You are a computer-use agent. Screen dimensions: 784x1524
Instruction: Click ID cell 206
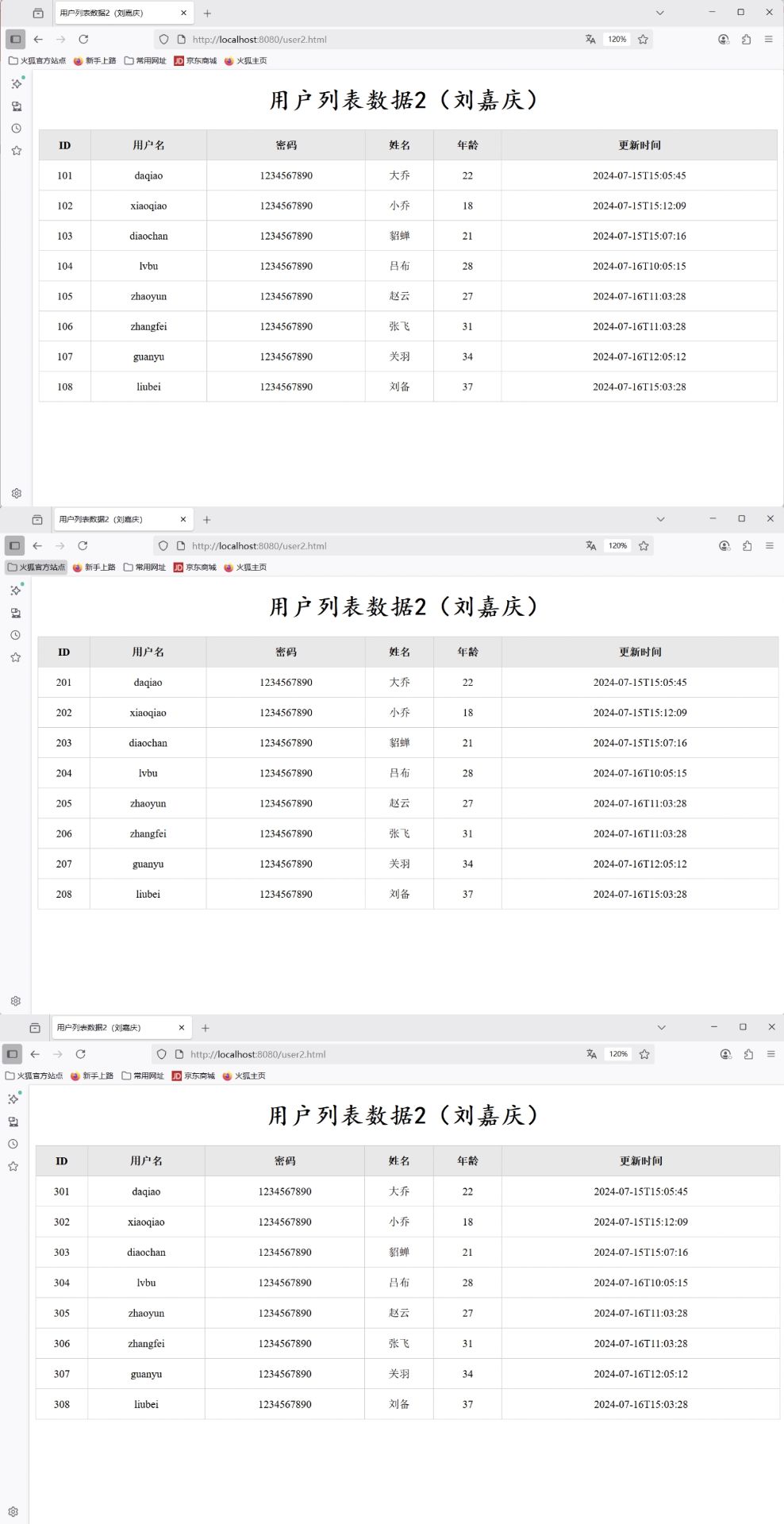[64, 833]
